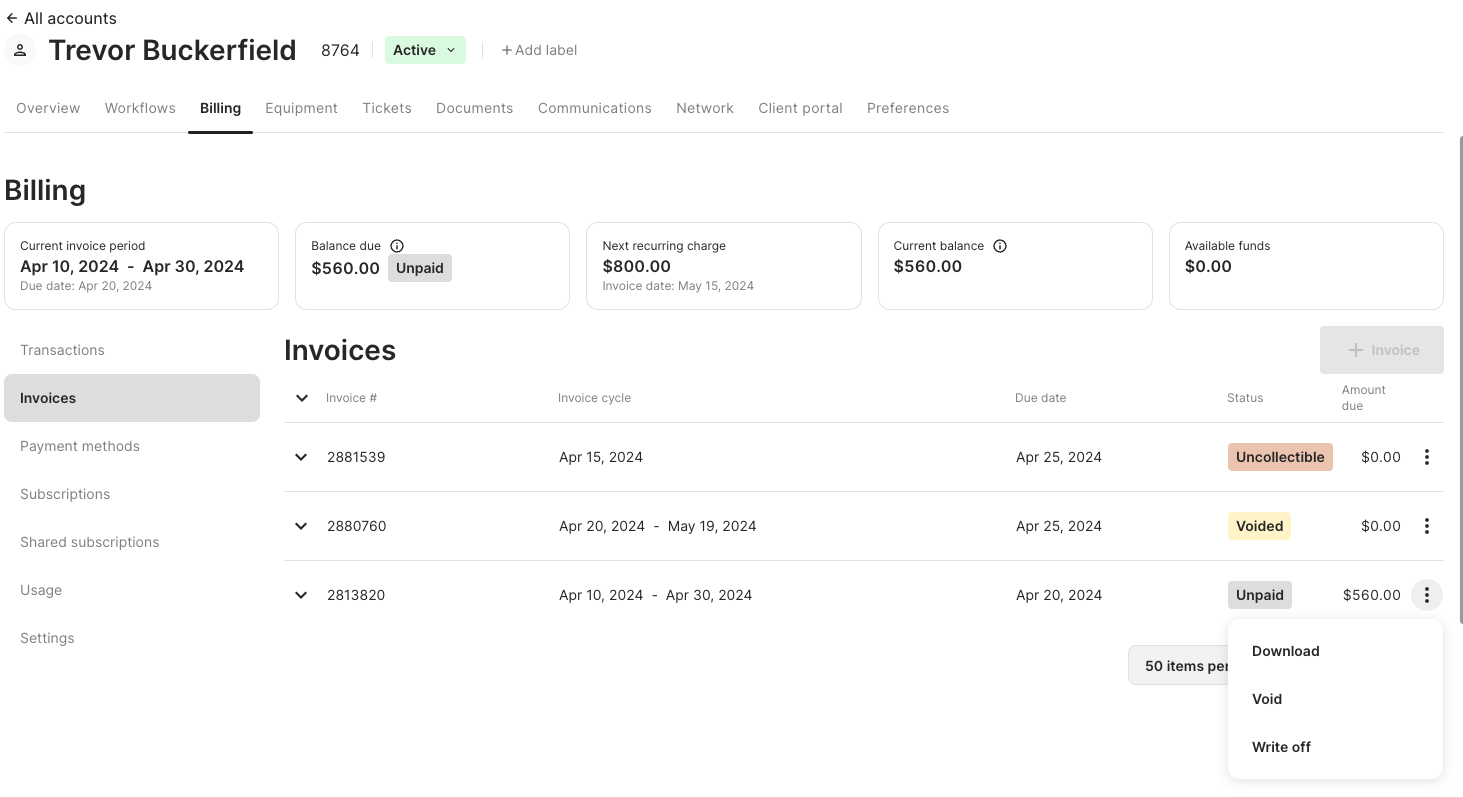Expand all invoices using the header chevron

pos(302,398)
